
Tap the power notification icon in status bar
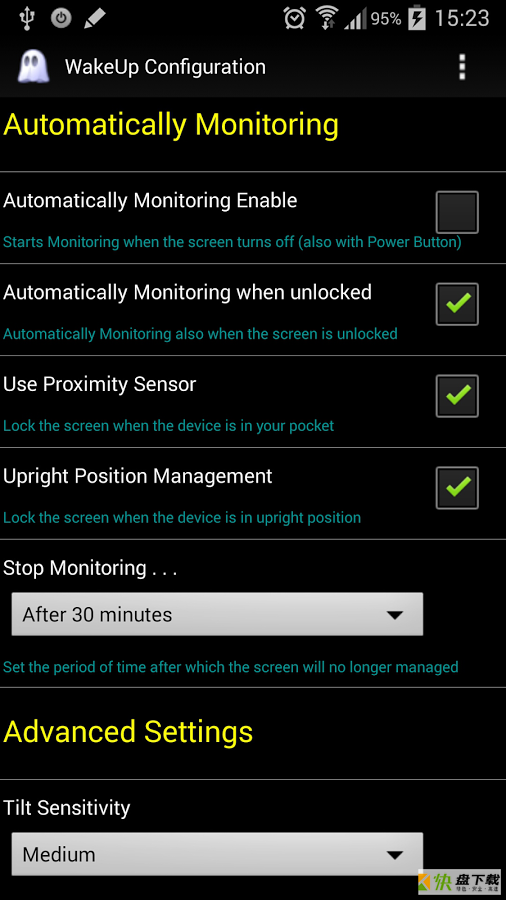(x=61, y=19)
